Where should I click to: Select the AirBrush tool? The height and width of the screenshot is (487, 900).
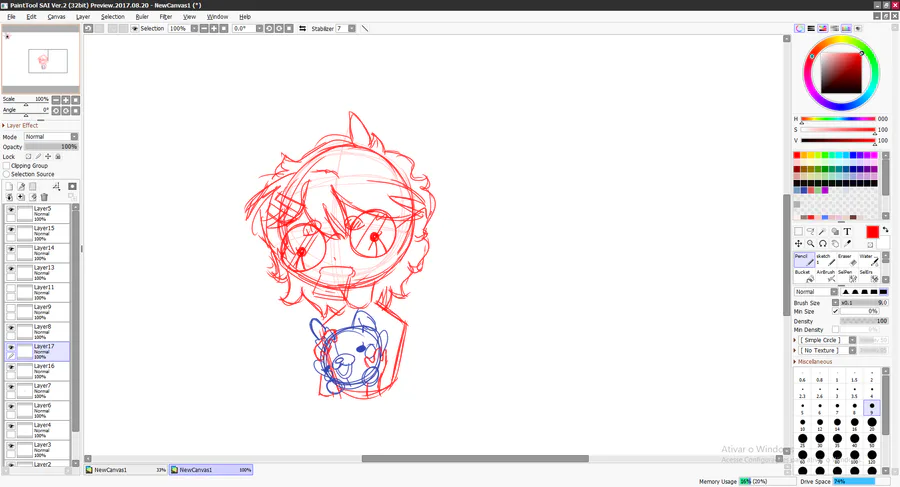pyautogui.click(x=825, y=276)
